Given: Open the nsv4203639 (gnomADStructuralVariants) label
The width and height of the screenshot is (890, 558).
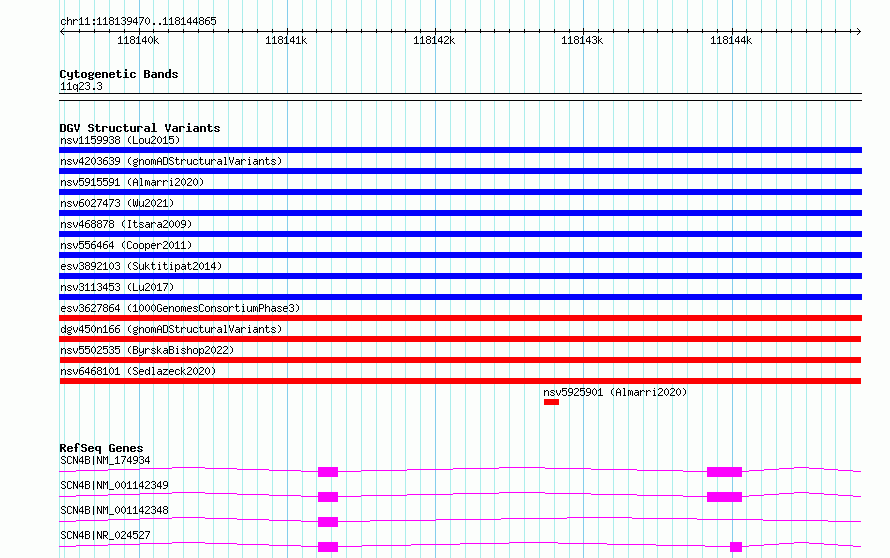Looking at the screenshot, I should [x=171, y=161].
